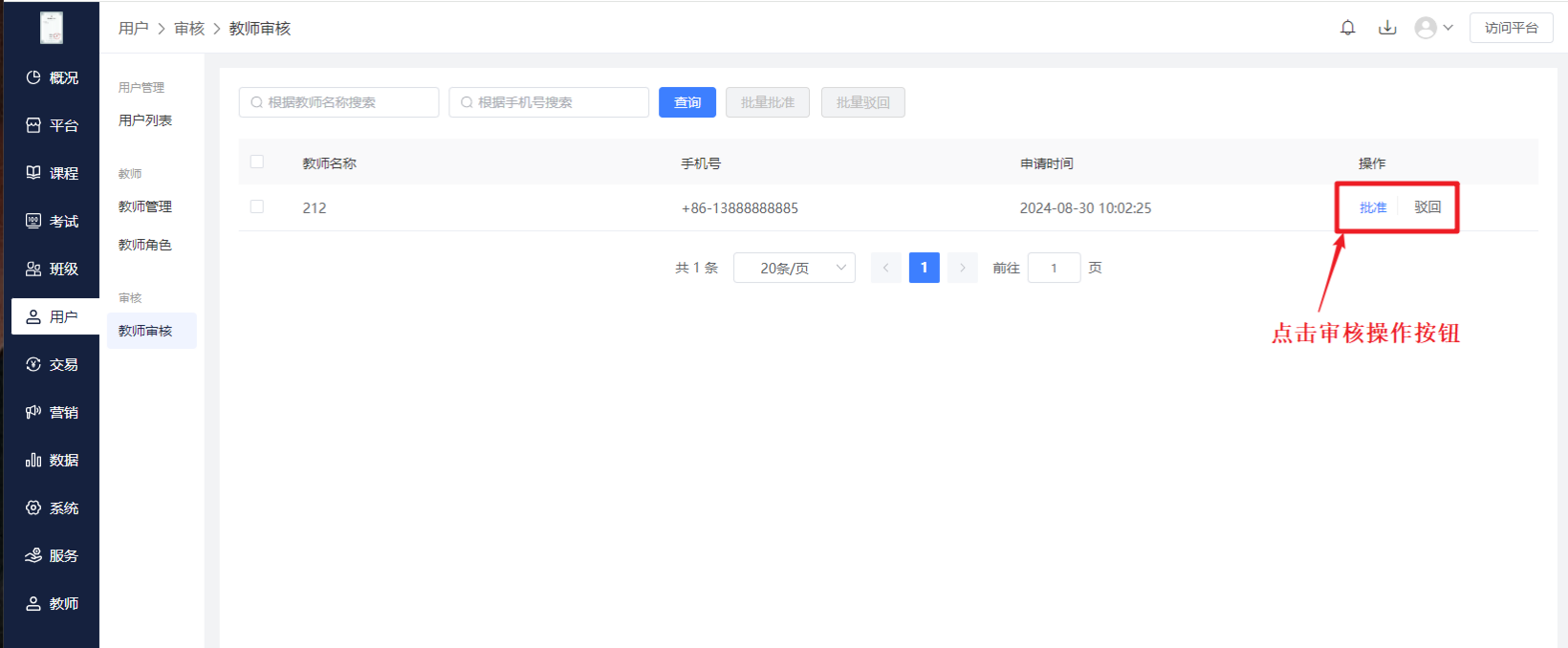
Task: Open the 数据 data sidebar item
Action: pyautogui.click(x=52, y=460)
